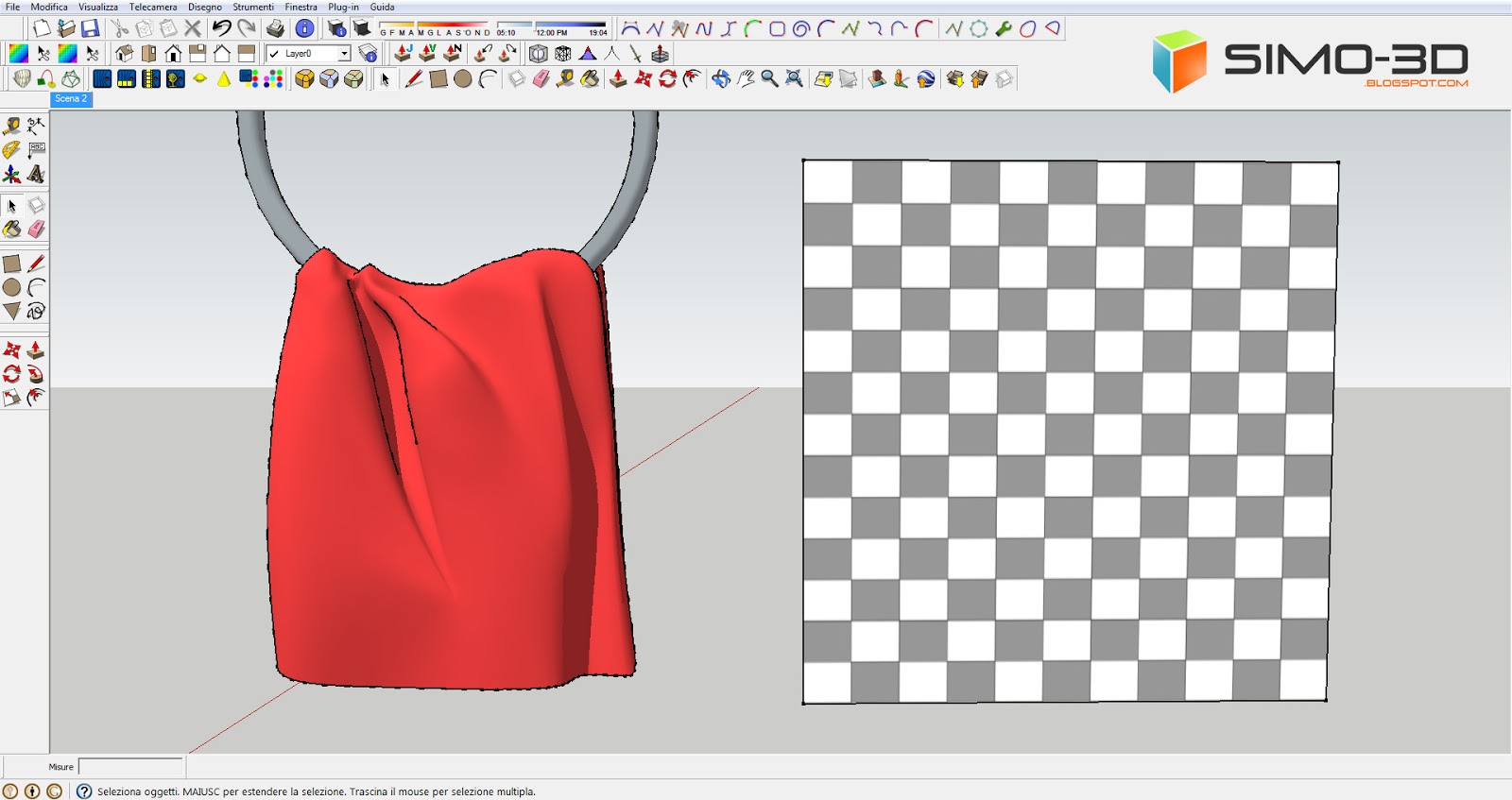Image resolution: width=1512 pixels, height=800 pixels.
Task: Select the Push/Pull tool in side toolbar
Action: click(x=36, y=350)
